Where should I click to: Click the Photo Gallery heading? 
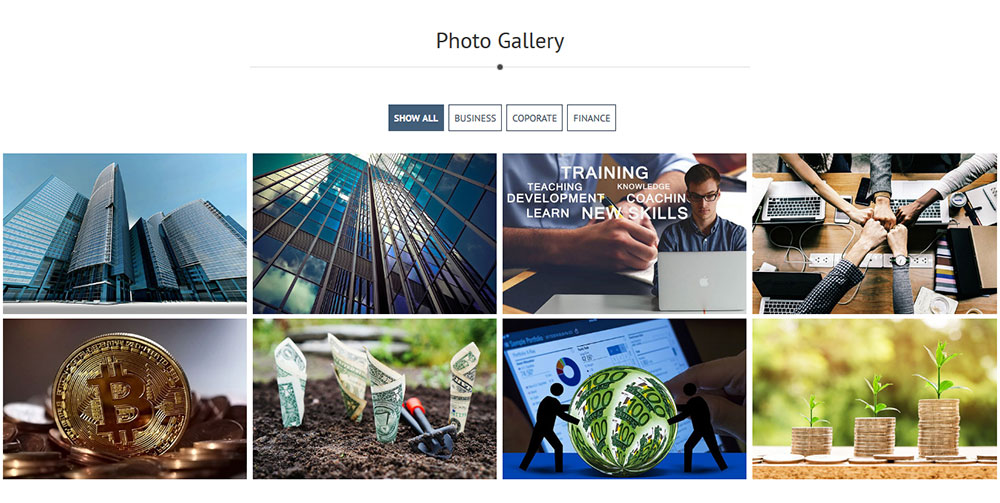pyautogui.click(x=500, y=41)
